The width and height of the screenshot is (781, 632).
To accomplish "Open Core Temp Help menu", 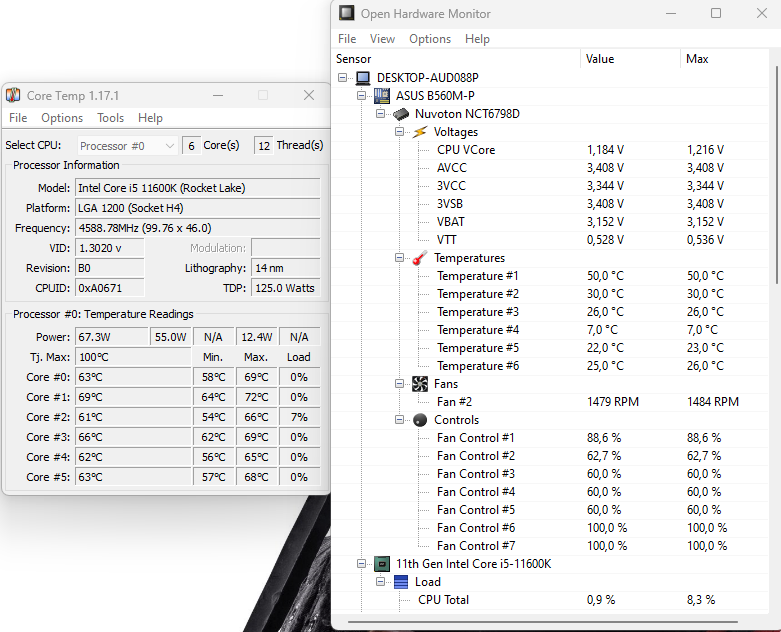I will click(x=150, y=118).
